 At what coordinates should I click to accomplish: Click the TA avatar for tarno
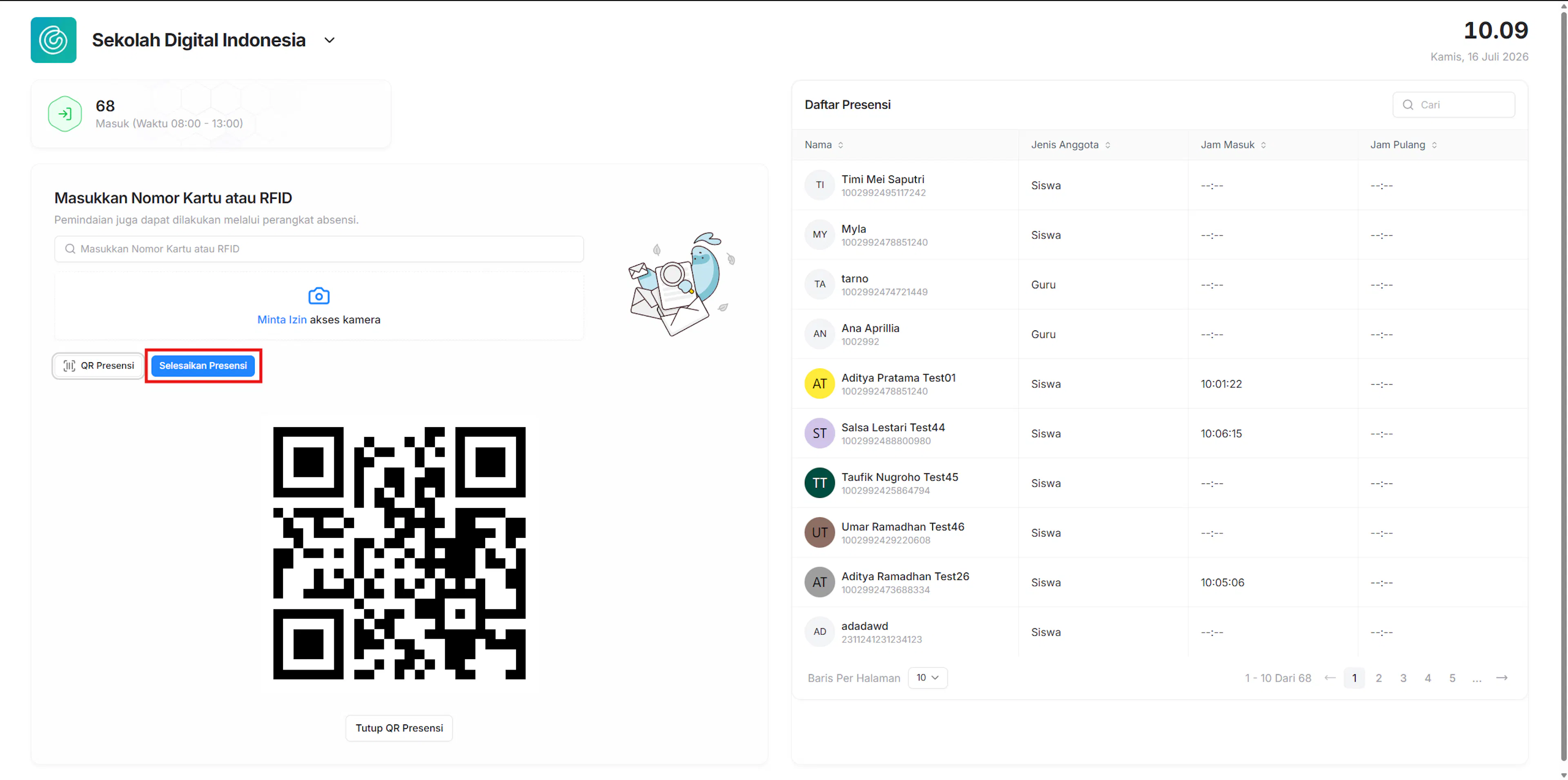(x=820, y=284)
